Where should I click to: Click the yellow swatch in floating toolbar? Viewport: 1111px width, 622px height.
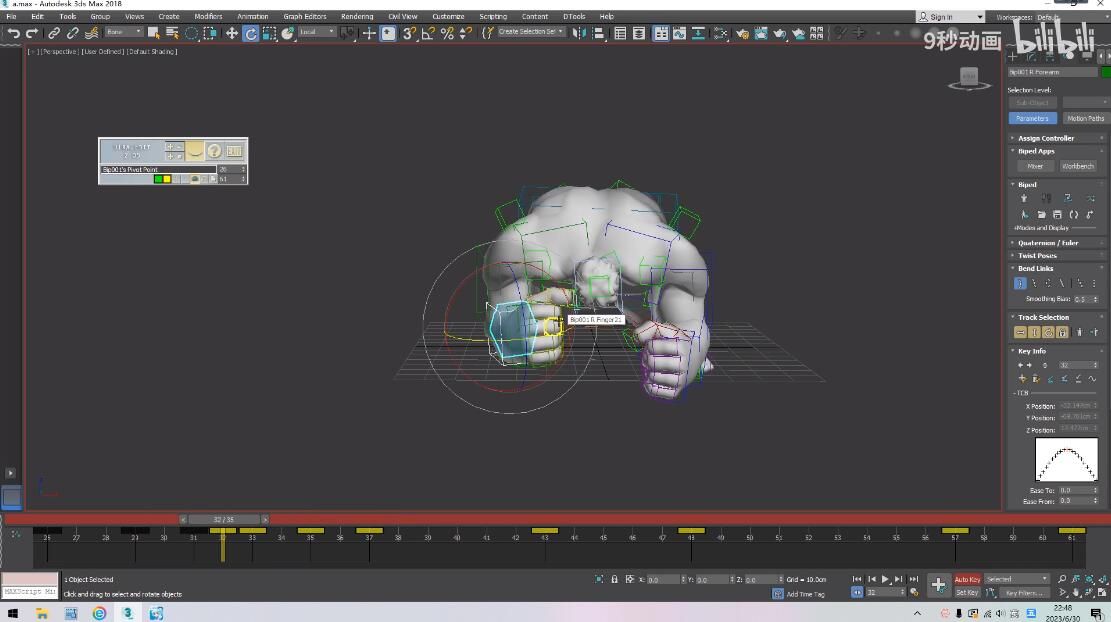click(x=167, y=179)
